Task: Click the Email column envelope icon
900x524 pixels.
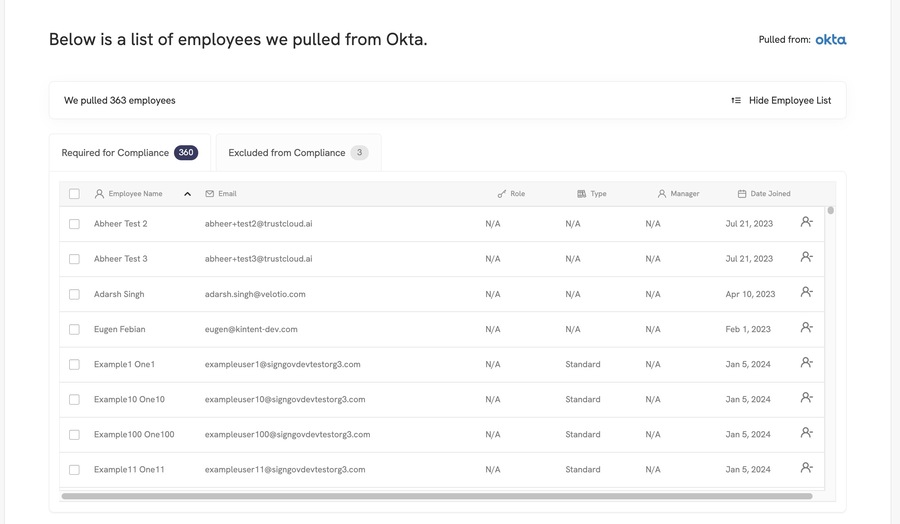Action: pyautogui.click(x=210, y=194)
